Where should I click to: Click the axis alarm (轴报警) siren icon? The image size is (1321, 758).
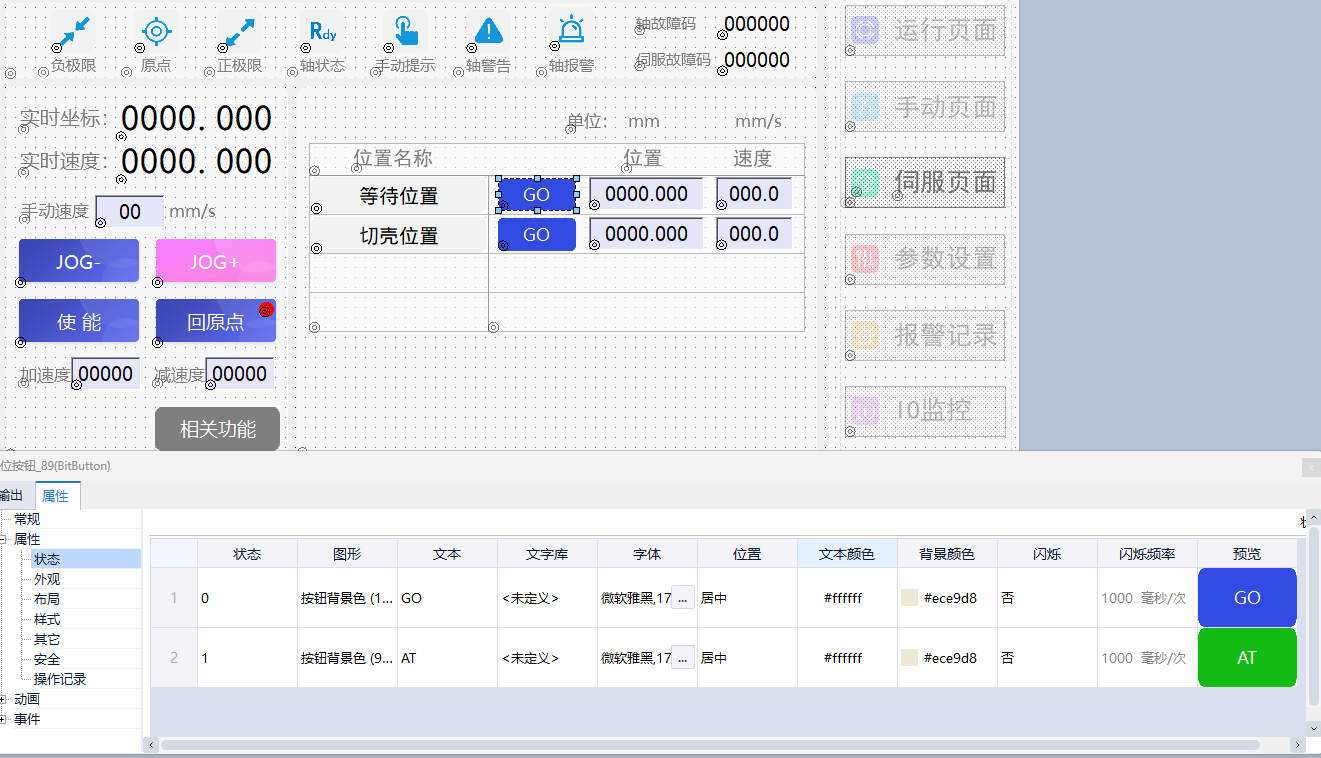pyautogui.click(x=571, y=32)
